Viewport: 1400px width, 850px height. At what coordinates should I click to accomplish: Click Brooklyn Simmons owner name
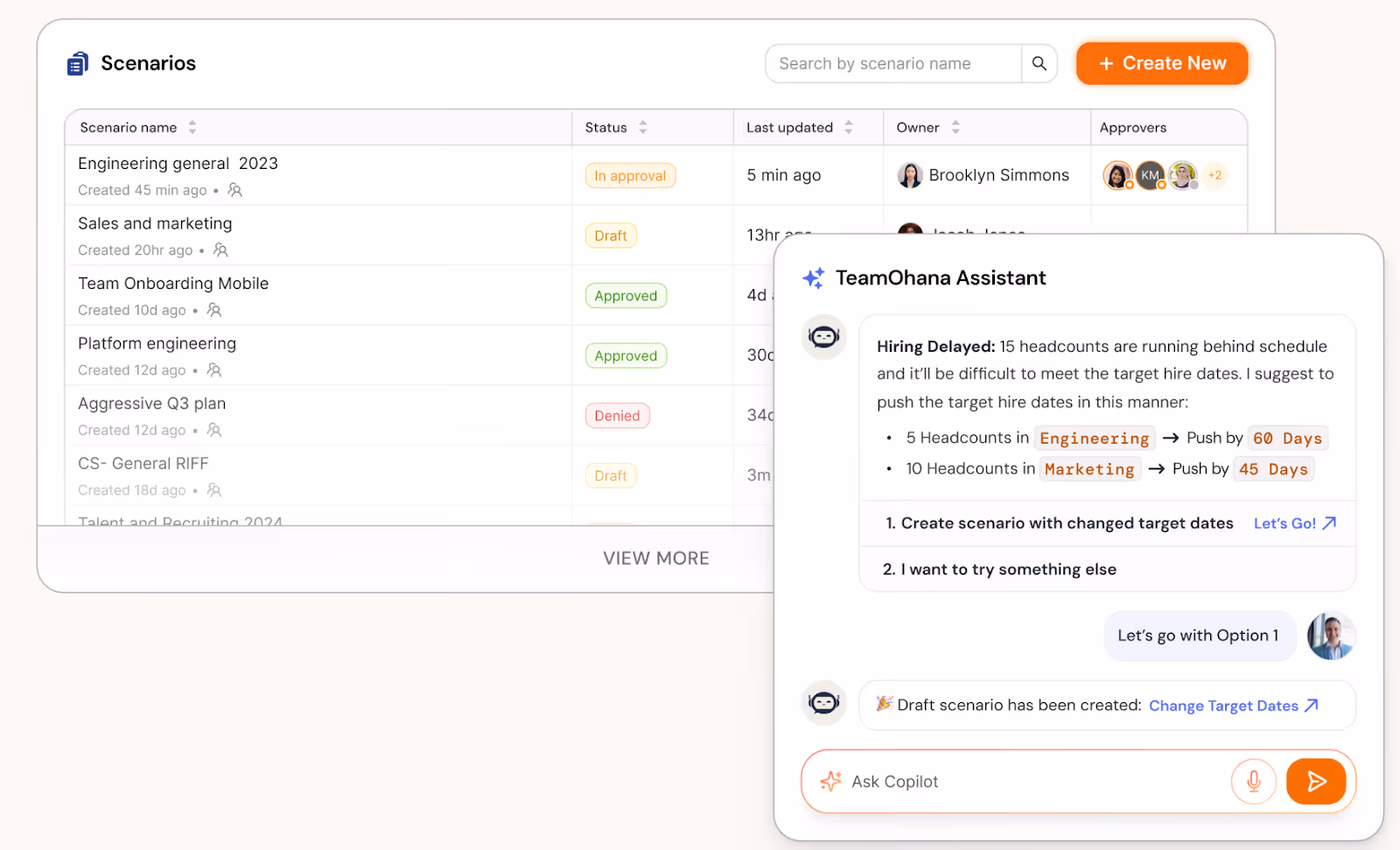tap(999, 175)
